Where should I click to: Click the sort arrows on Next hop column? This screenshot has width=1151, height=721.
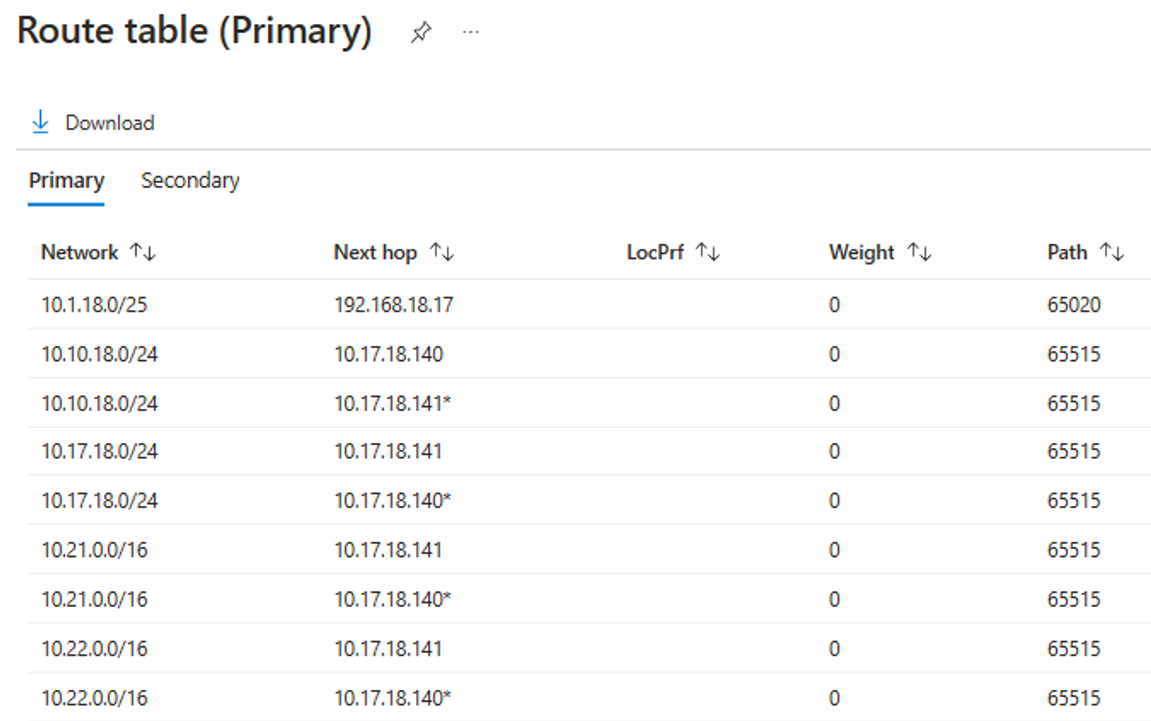(x=443, y=252)
